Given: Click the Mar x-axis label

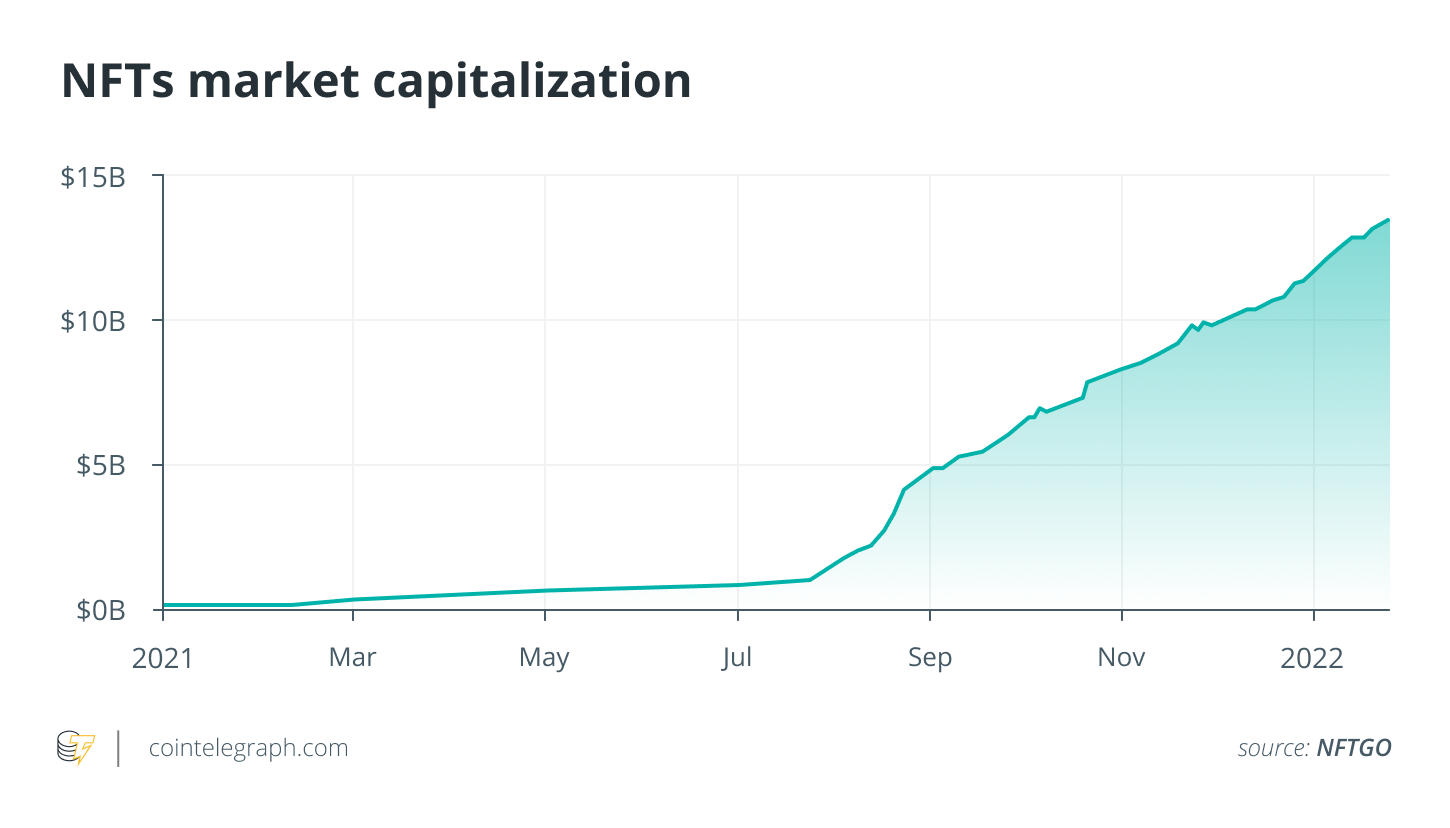Looking at the screenshot, I should 353,658.
